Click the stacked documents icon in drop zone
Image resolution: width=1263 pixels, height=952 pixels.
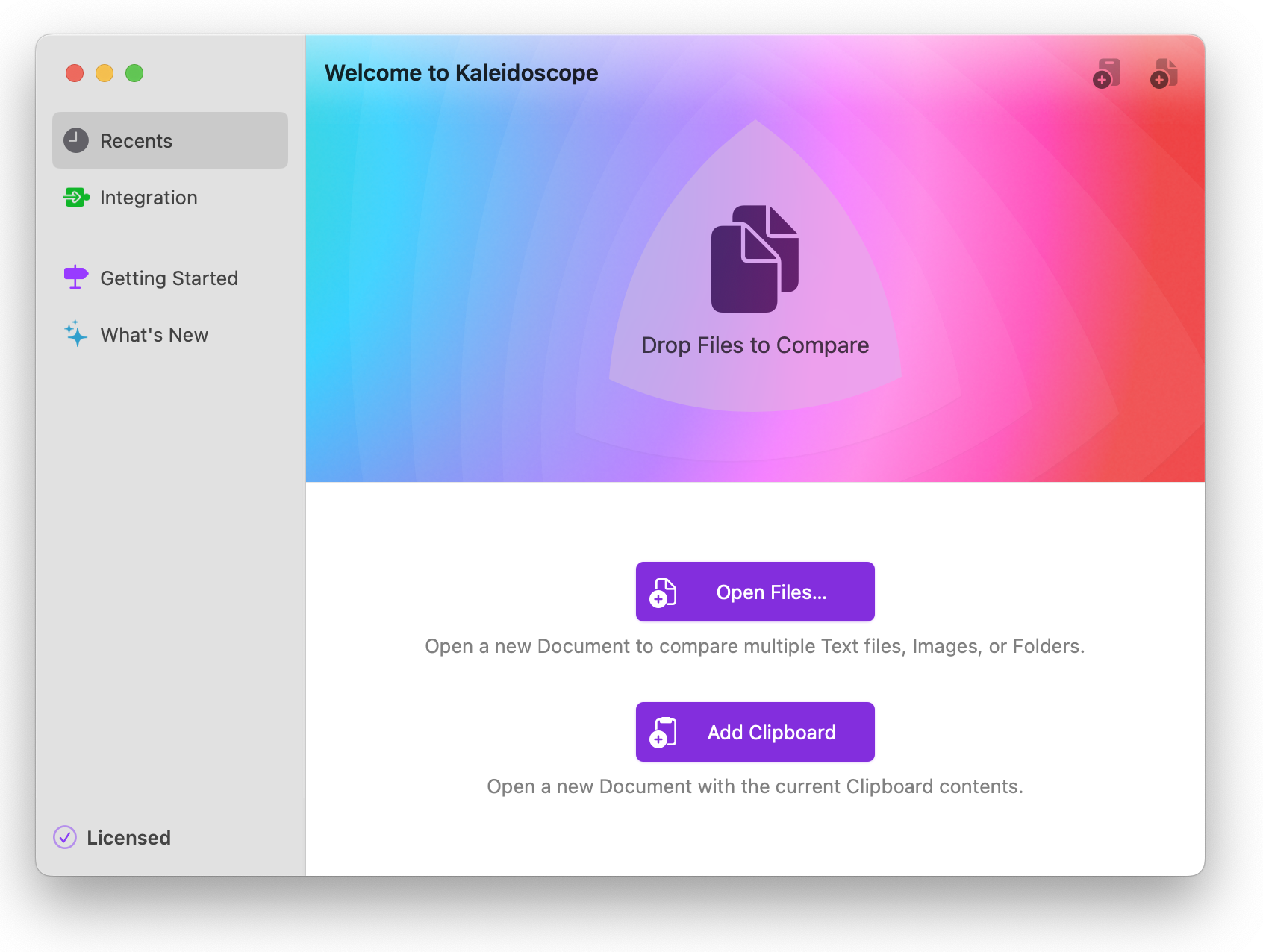[755, 259]
